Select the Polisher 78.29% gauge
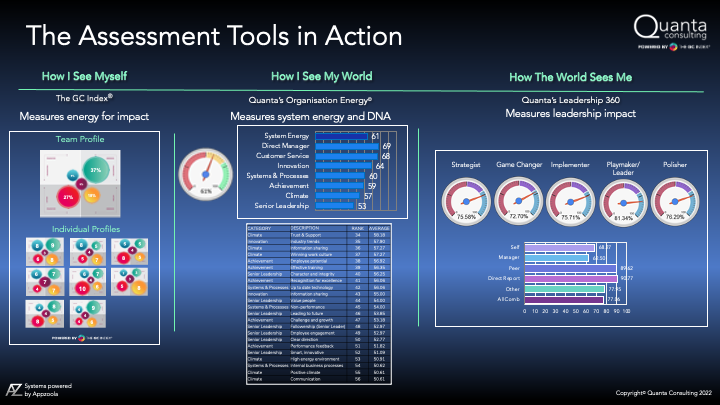The image size is (720, 405). click(x=675, y=202)
